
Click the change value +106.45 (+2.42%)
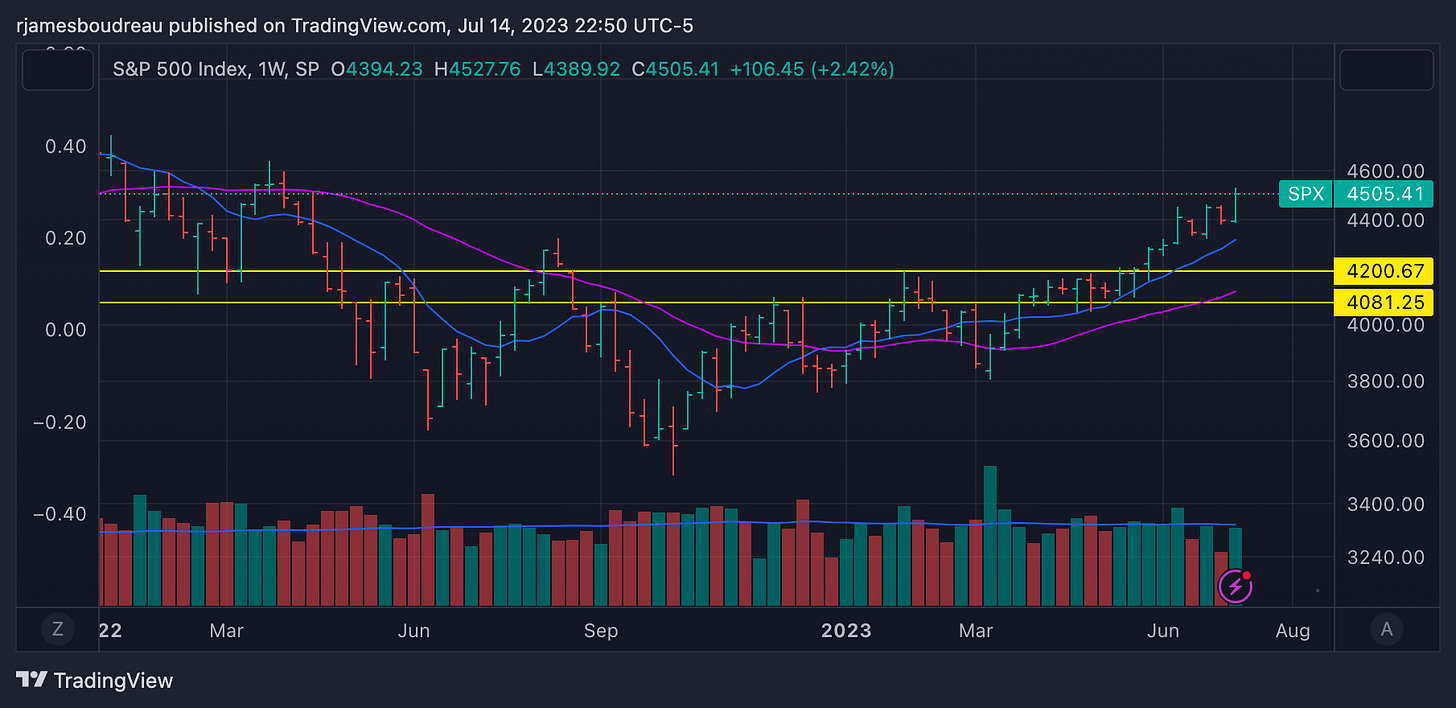(811, 69)
